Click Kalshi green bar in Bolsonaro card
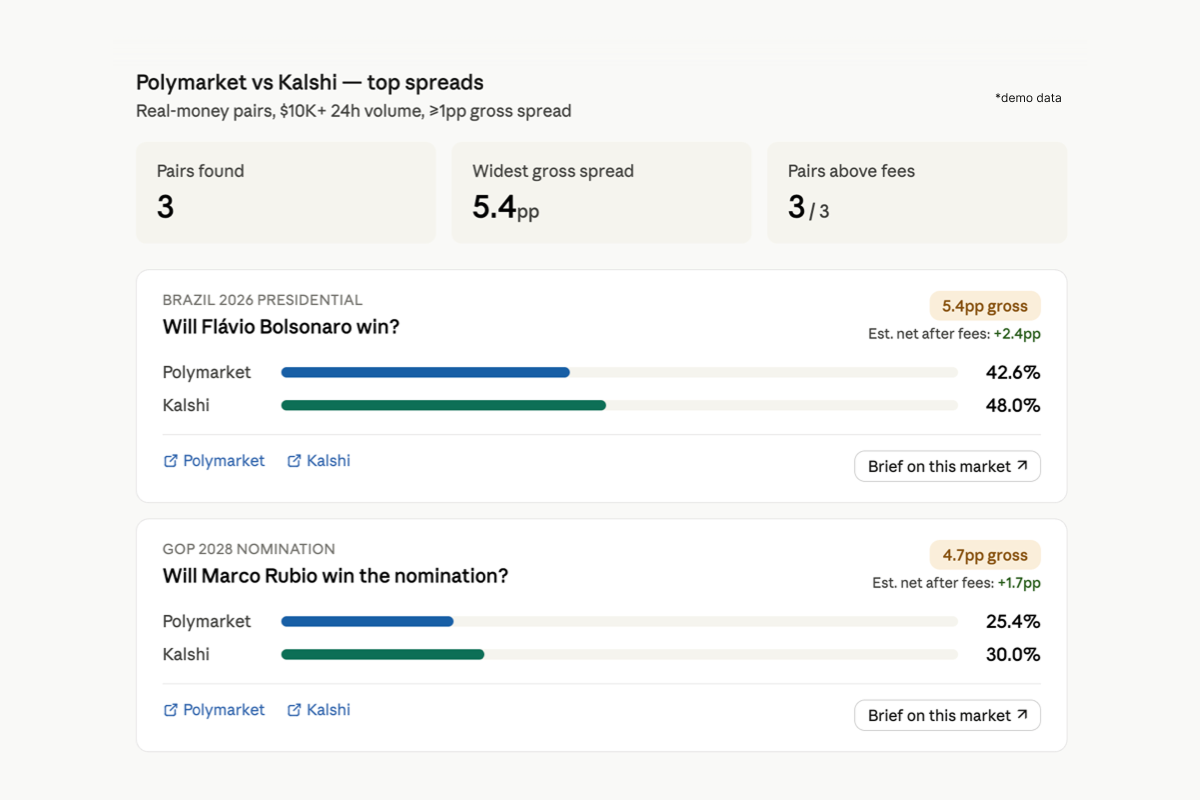1200x800 pixels. pos(443,405)
